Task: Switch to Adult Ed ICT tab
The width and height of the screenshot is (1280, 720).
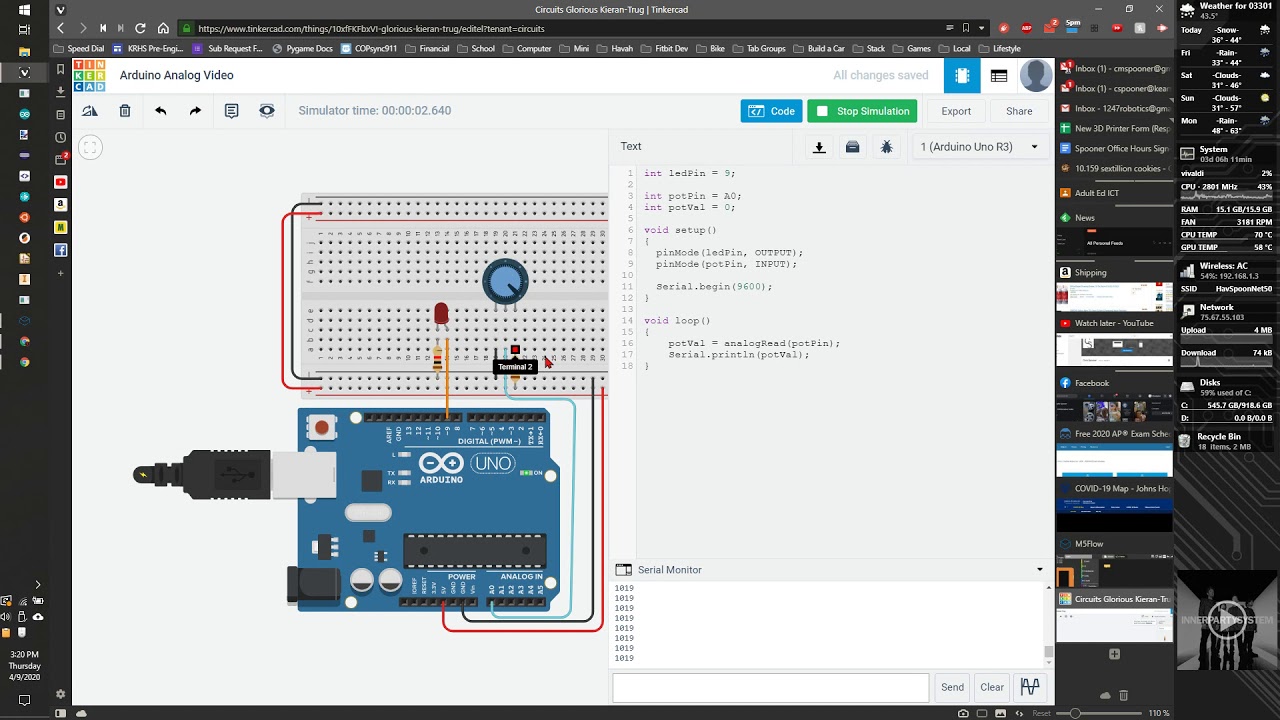Action: [1114, 193]
